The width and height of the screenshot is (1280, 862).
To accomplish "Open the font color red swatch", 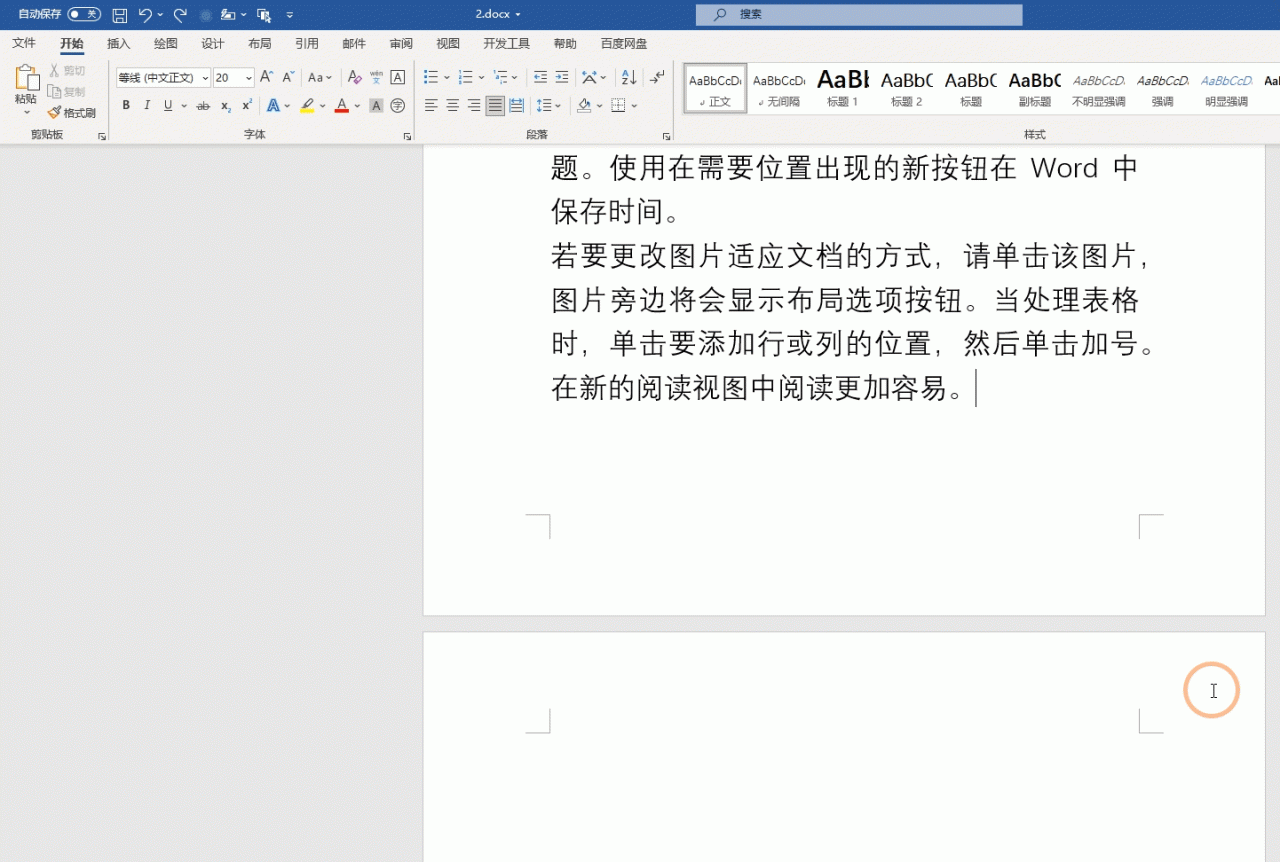I will [341, 105].
